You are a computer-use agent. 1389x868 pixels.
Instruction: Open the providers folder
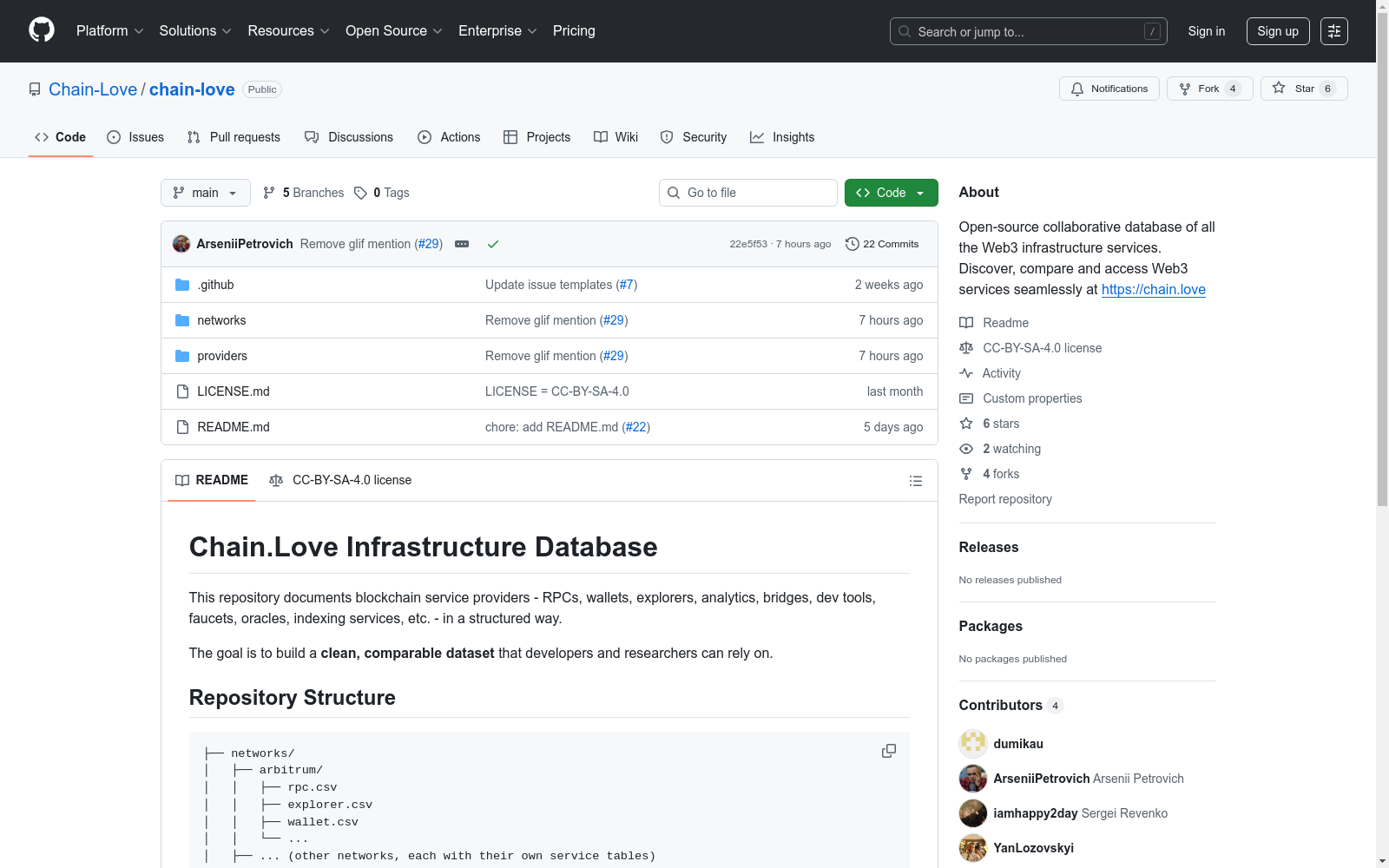pyautogui.click(x=222, y=356)
